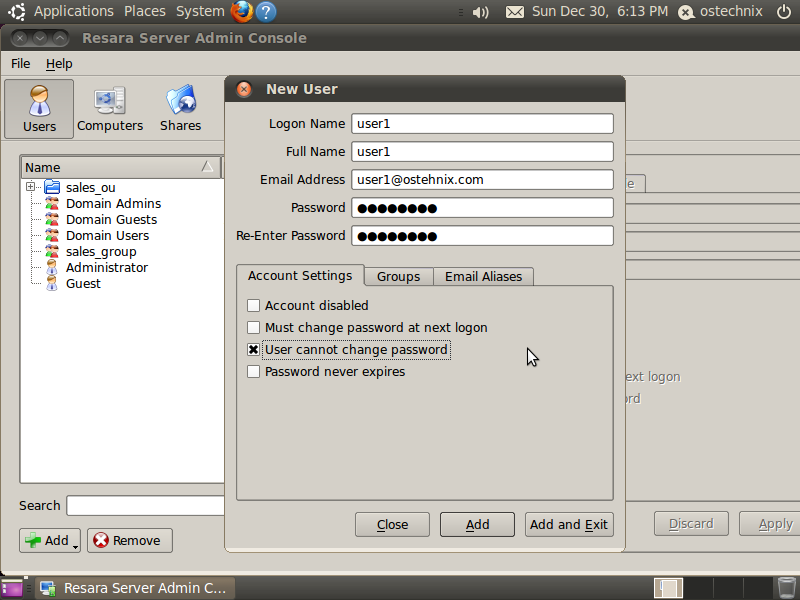Toggle Account disabled checkbox
Screen dimensions: 800x600
(x=253, y=306)
